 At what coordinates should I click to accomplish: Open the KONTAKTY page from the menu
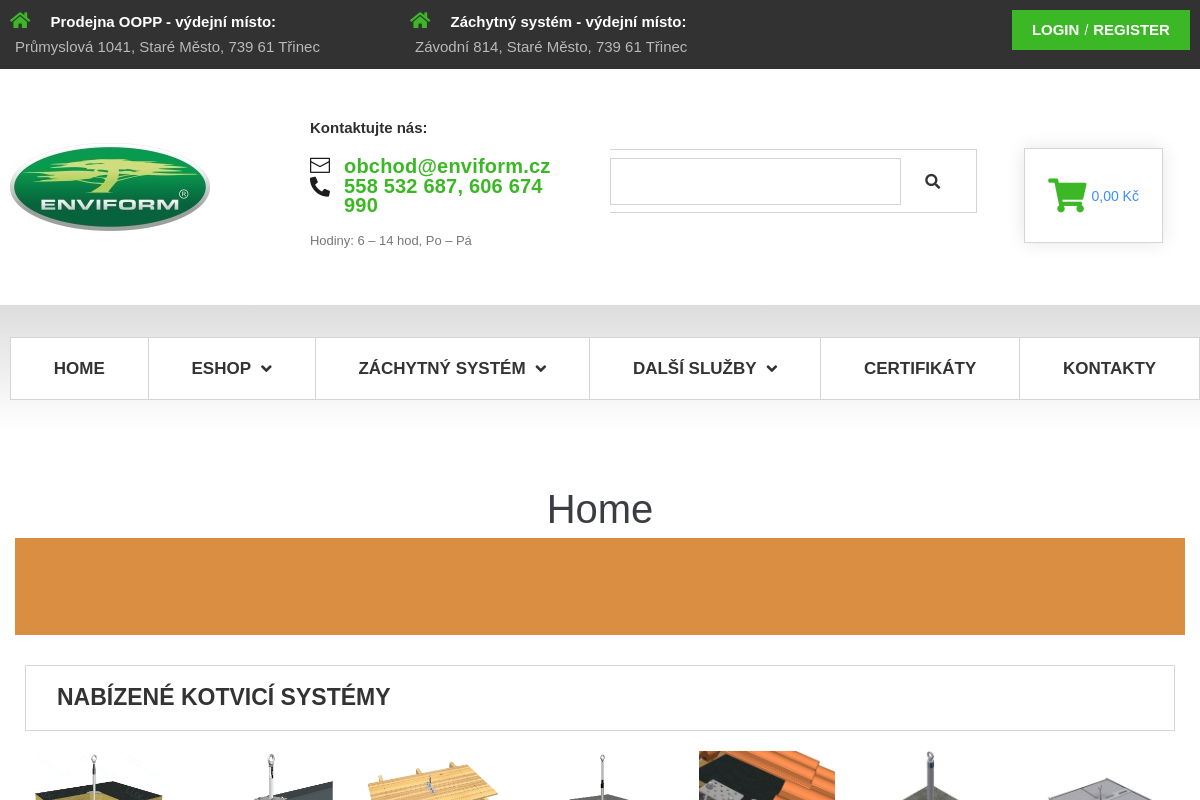coord(1109,368)
